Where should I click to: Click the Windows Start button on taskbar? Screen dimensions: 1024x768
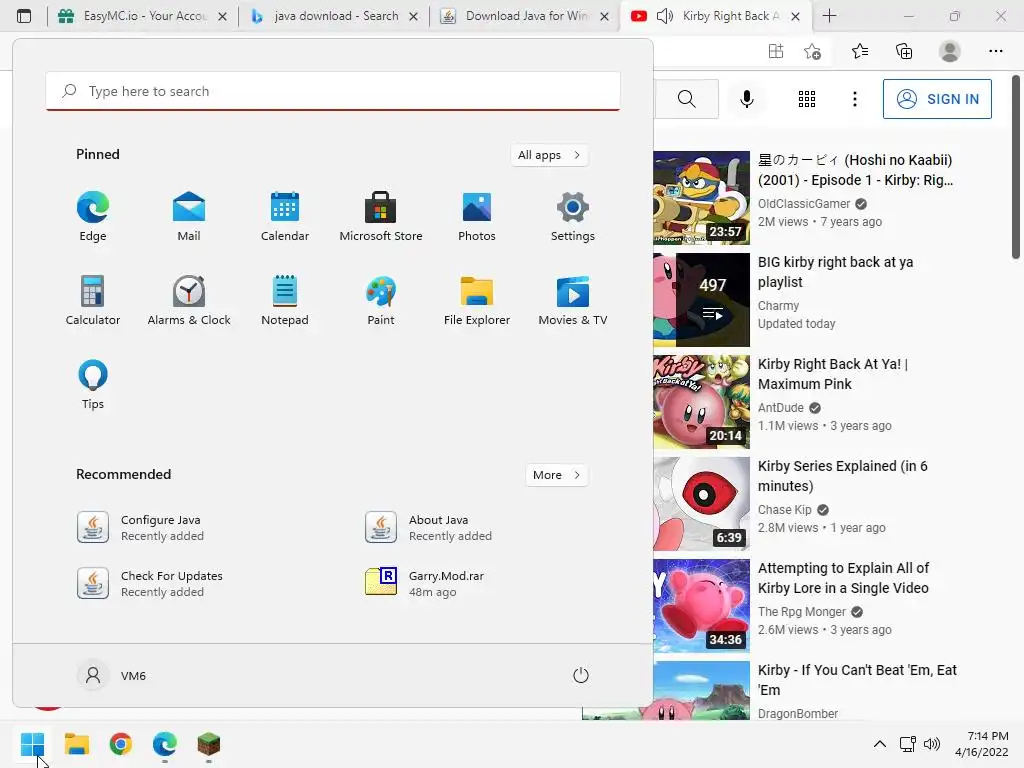tap(32, 744)
